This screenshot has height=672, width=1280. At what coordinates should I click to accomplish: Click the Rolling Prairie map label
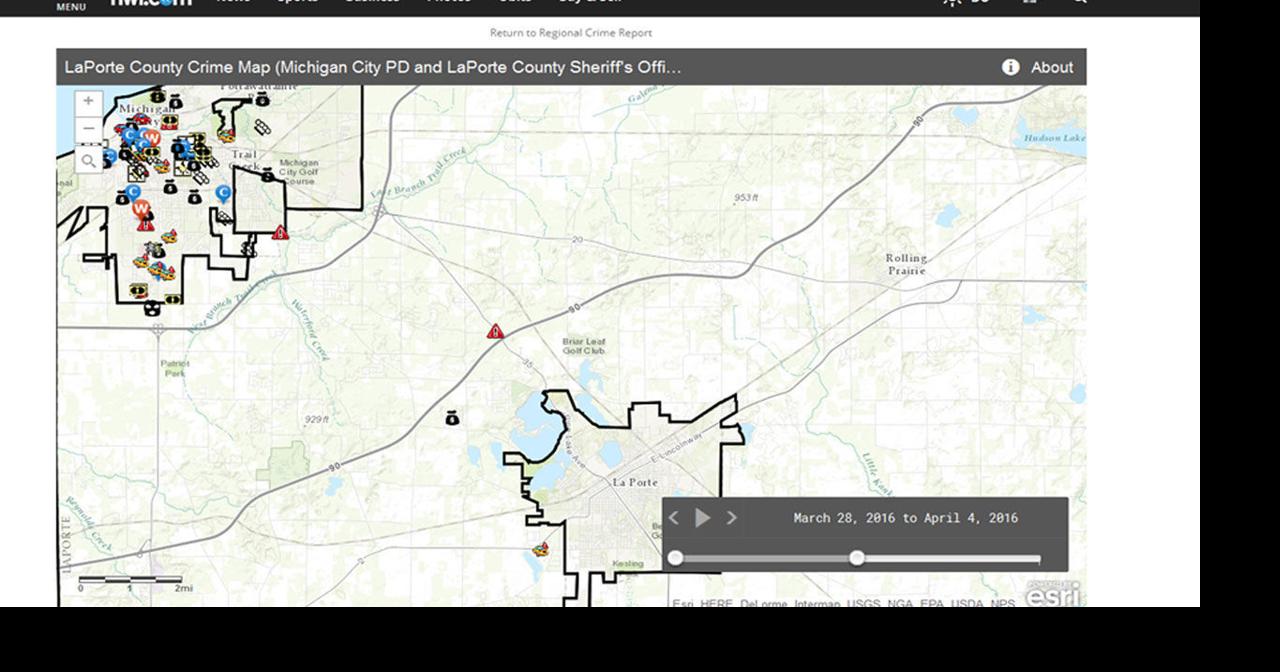(906, 264)
